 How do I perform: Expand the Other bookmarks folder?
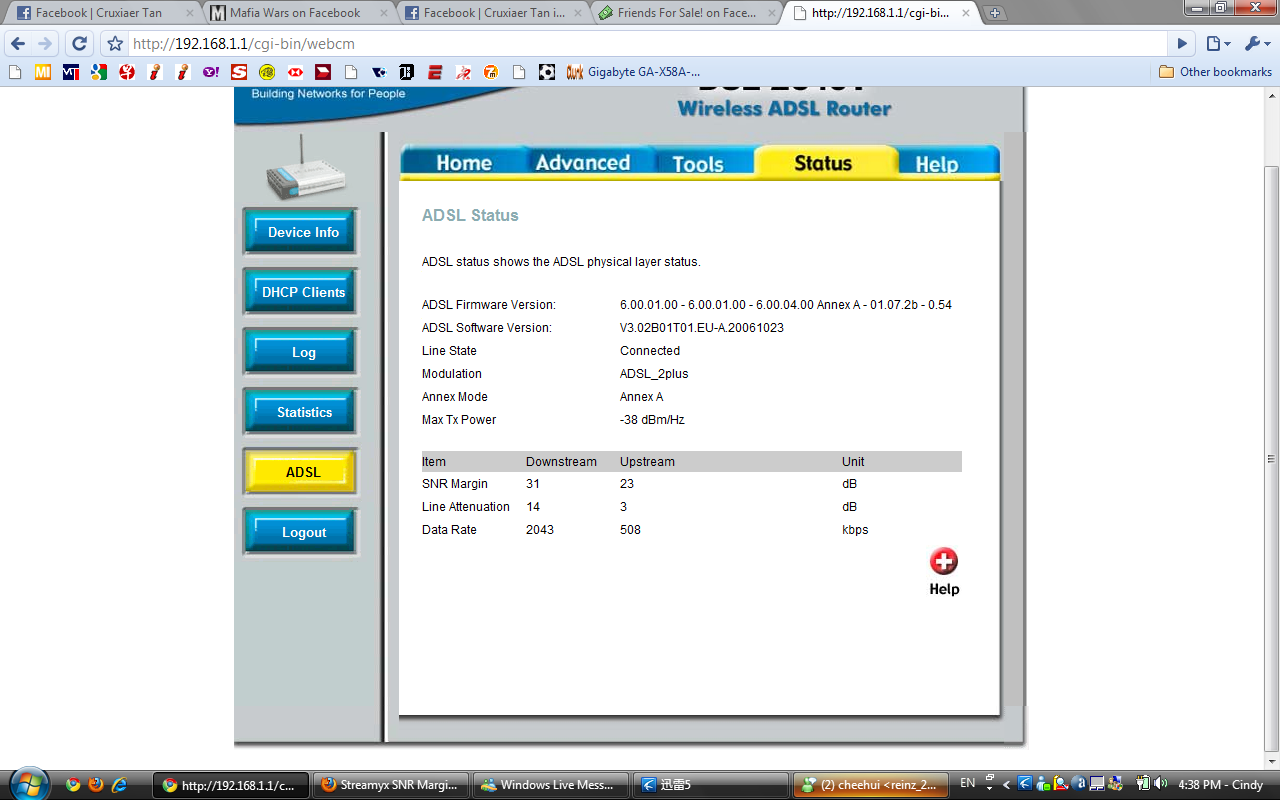1215,72
